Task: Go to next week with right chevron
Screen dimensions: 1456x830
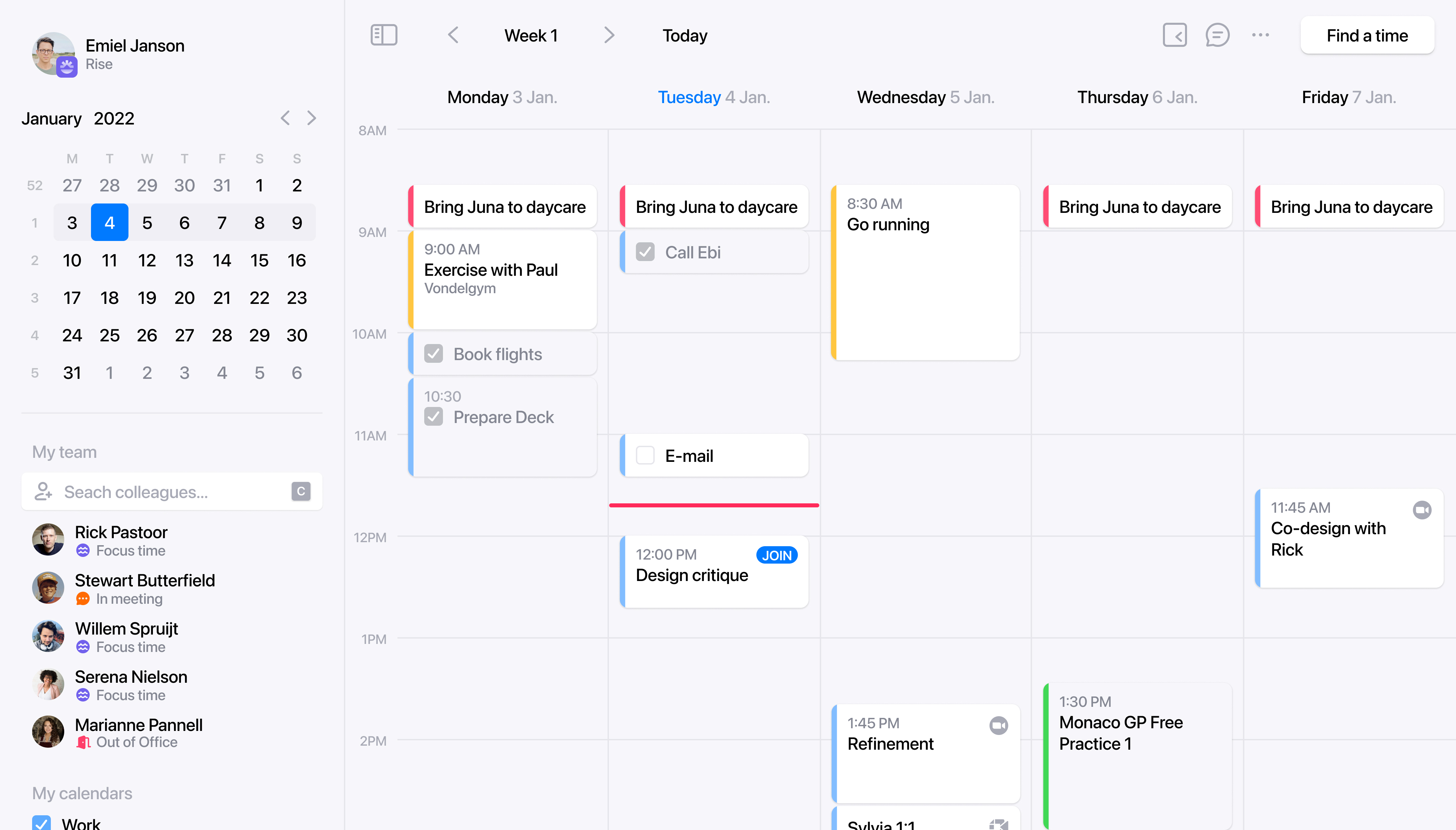Action: pyautogui.click(x=609, y=35)
